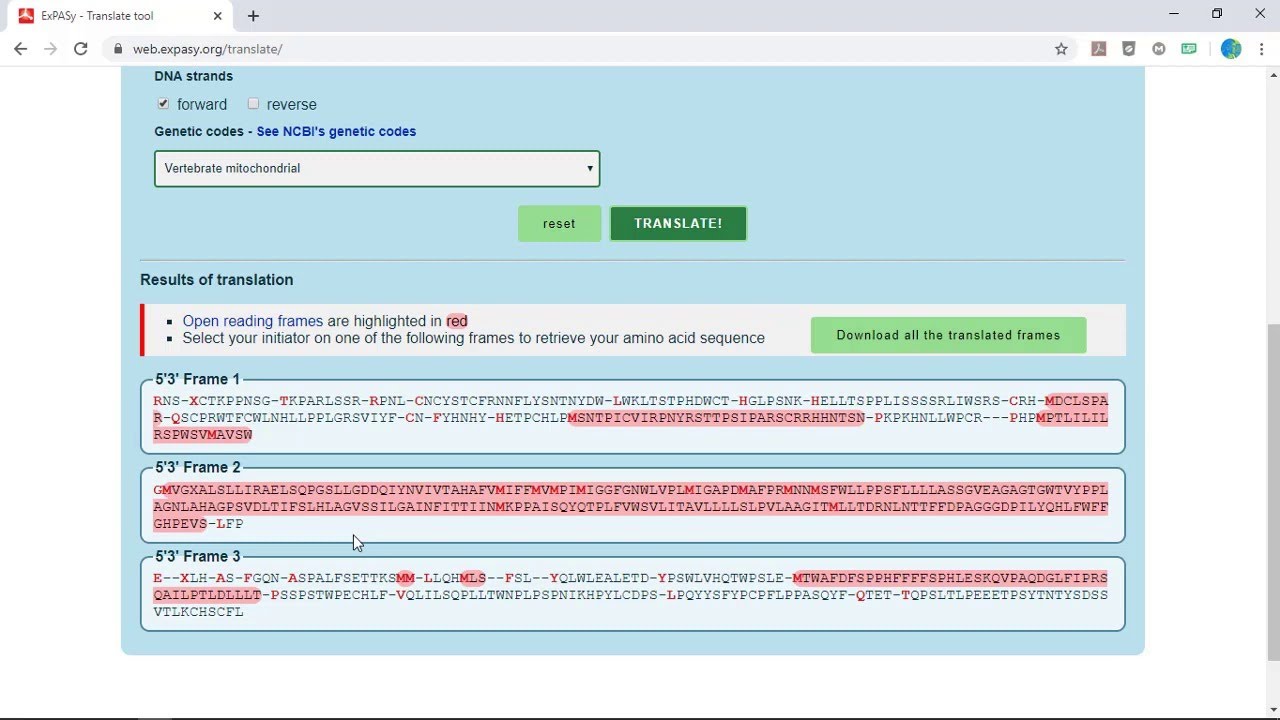Click the 5'3' Frame 2 heading
1280x720 pixels.
click(x=197, y=467)
